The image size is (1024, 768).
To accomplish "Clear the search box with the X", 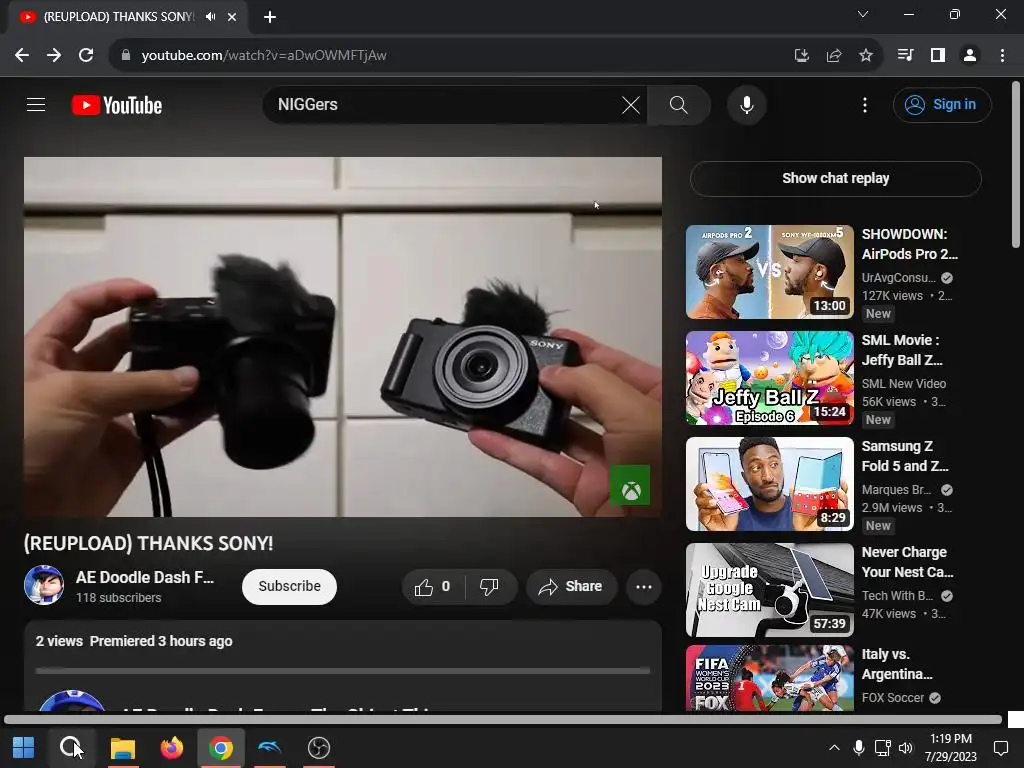I will click(630, 104).
